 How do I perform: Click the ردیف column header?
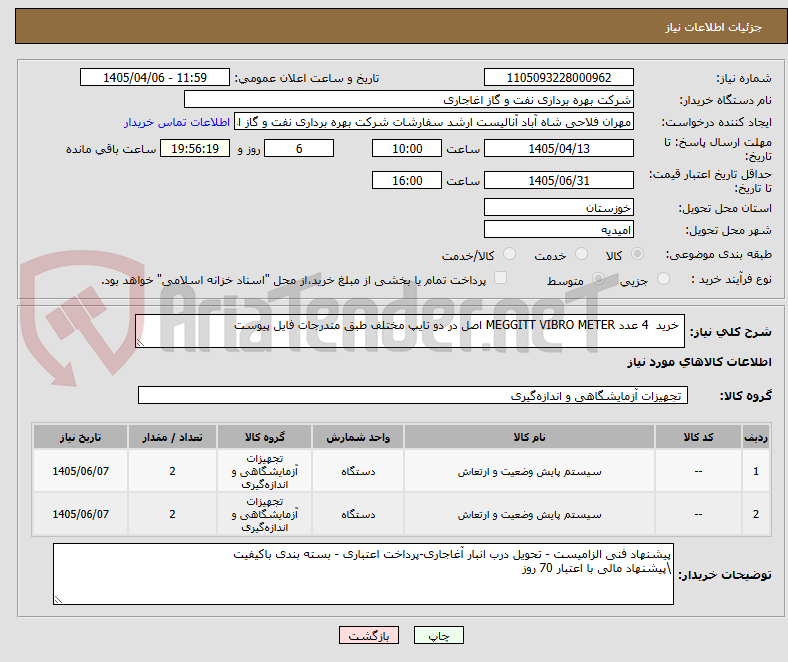(x=756, y=437)
